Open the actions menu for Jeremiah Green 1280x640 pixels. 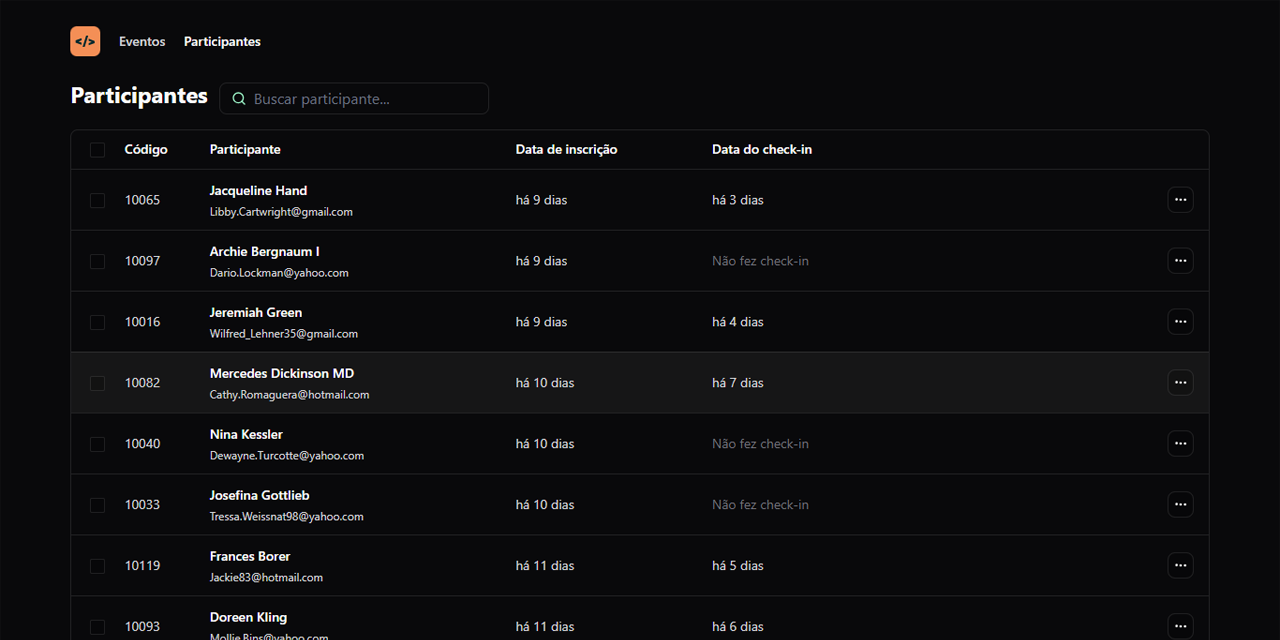coord(1180,322)
